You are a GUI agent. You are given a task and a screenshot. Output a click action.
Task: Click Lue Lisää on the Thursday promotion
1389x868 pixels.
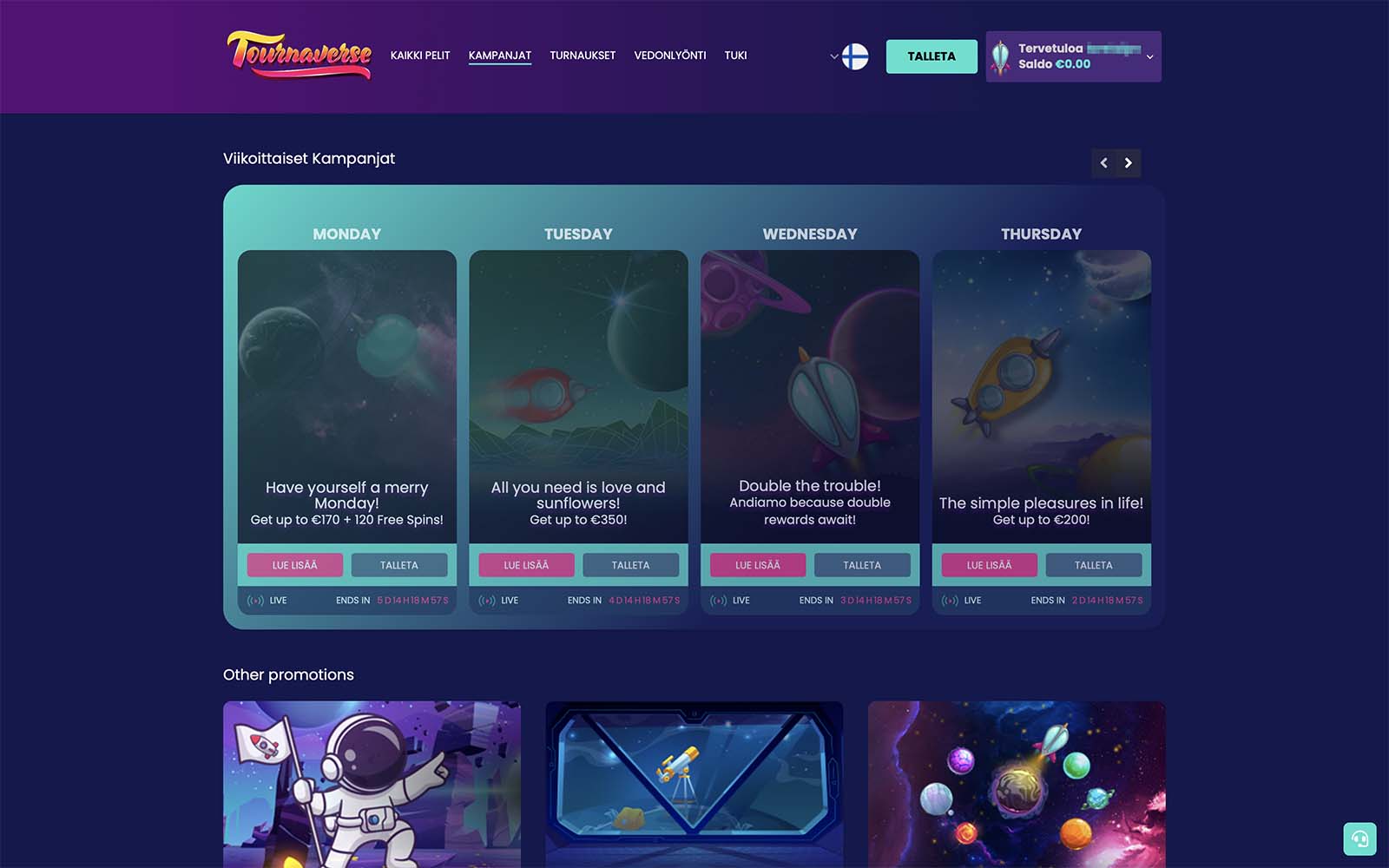click(990, 565)
